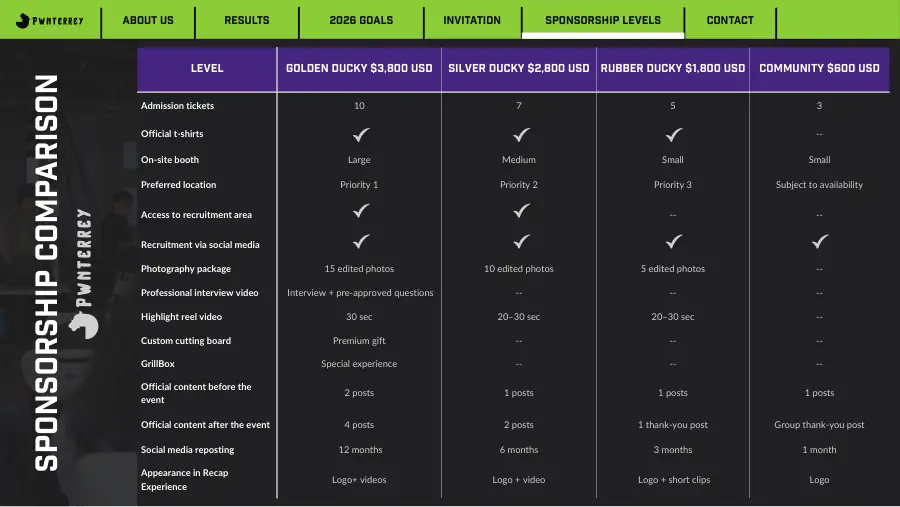Click the Rubber Ducky $1,800 USD header
Viewport: 900px width, 507px height.
coord(673,68)
